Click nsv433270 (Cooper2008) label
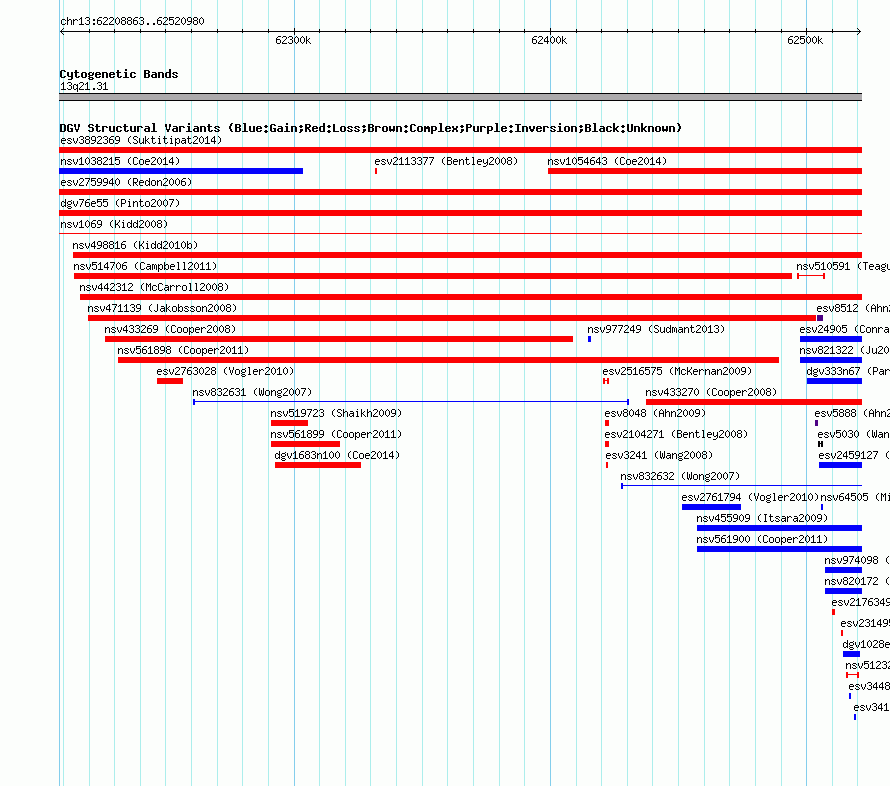This screenshot has width=890, height=786. (x=711, y=392)
